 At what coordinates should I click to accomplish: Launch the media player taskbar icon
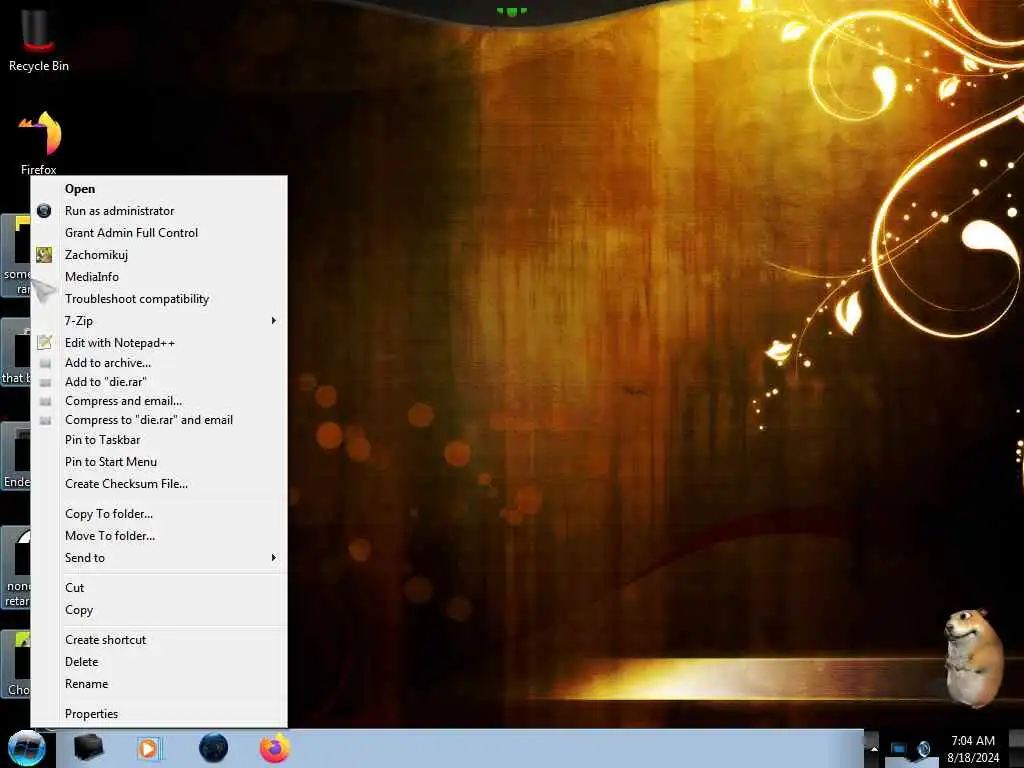pyautogui.click(x=150, y=748)
